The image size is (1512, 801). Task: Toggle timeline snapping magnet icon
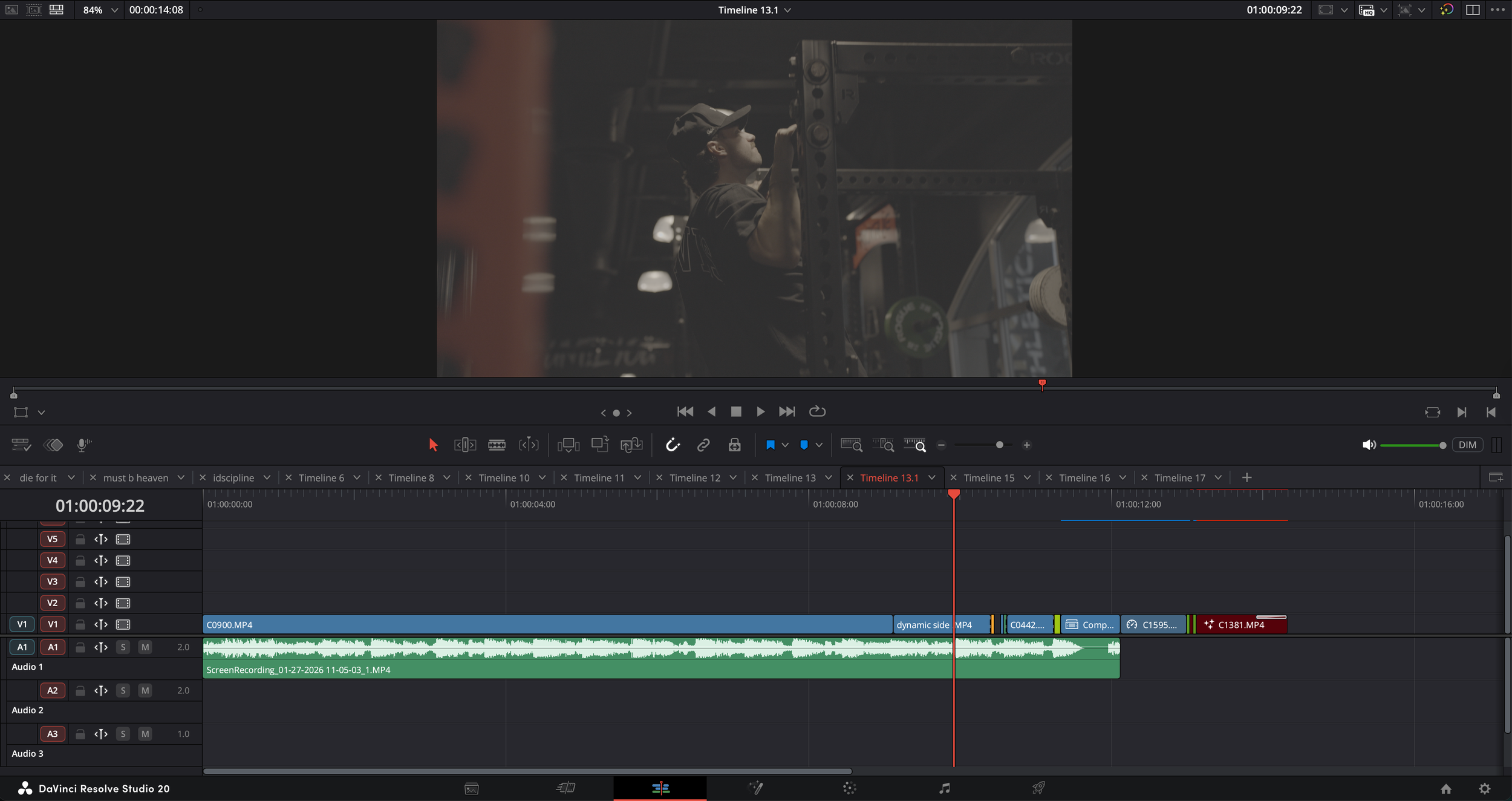(x=673, y=445)
